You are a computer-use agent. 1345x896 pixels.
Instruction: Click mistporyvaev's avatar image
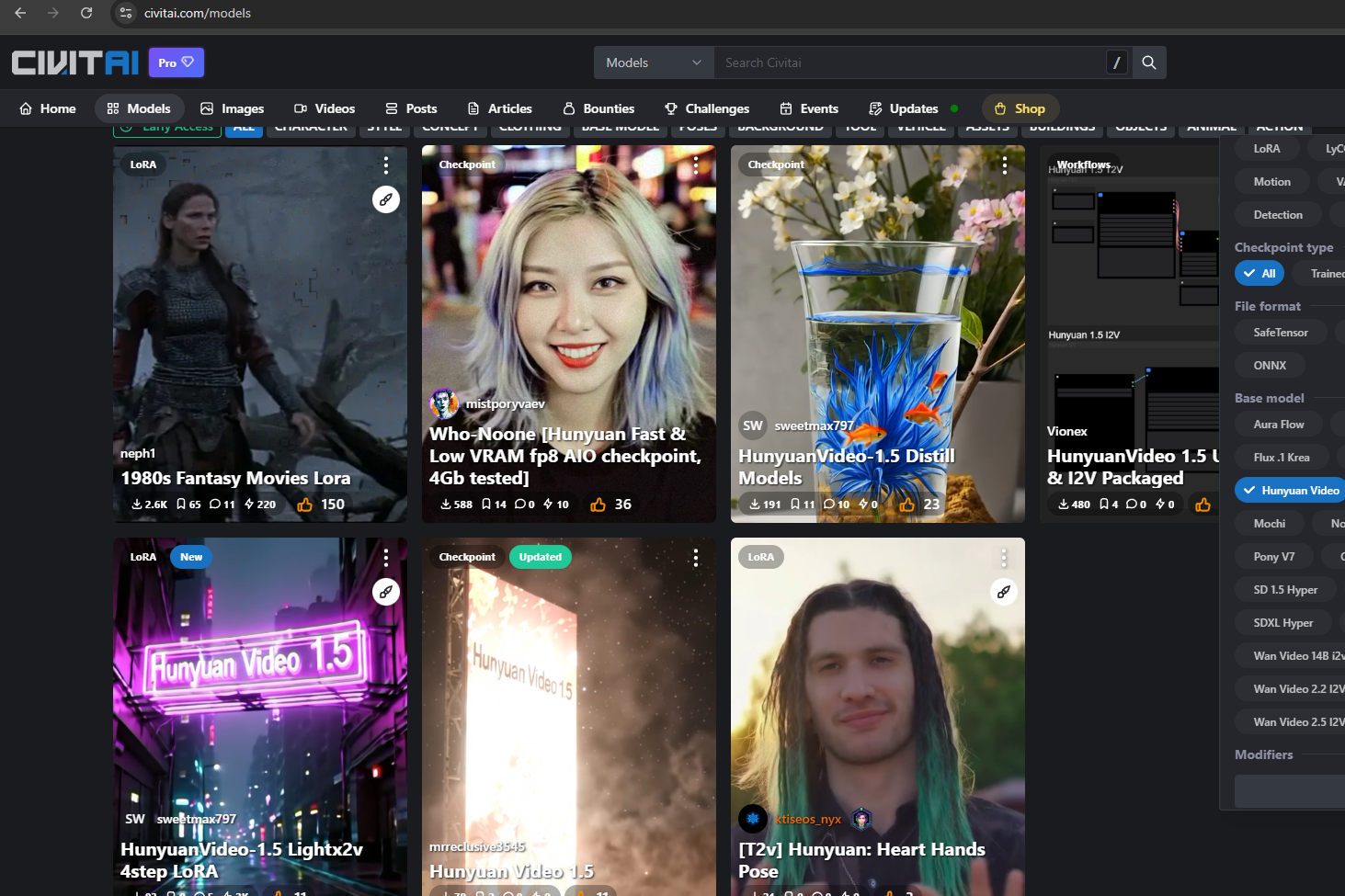coord(444,403)
